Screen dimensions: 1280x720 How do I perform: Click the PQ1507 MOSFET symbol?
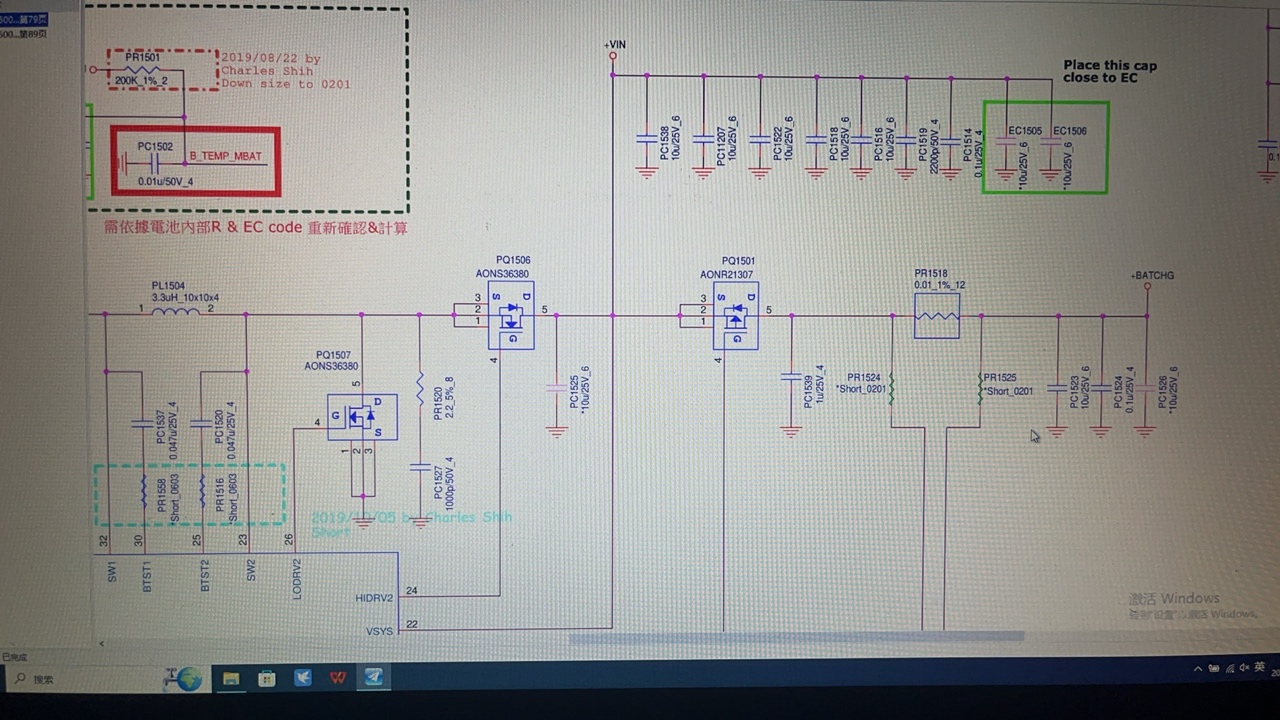coord(362,416)
